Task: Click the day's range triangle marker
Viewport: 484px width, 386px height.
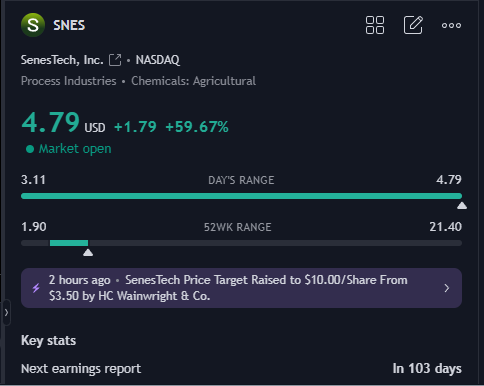Action: click(x=462, y=206)
